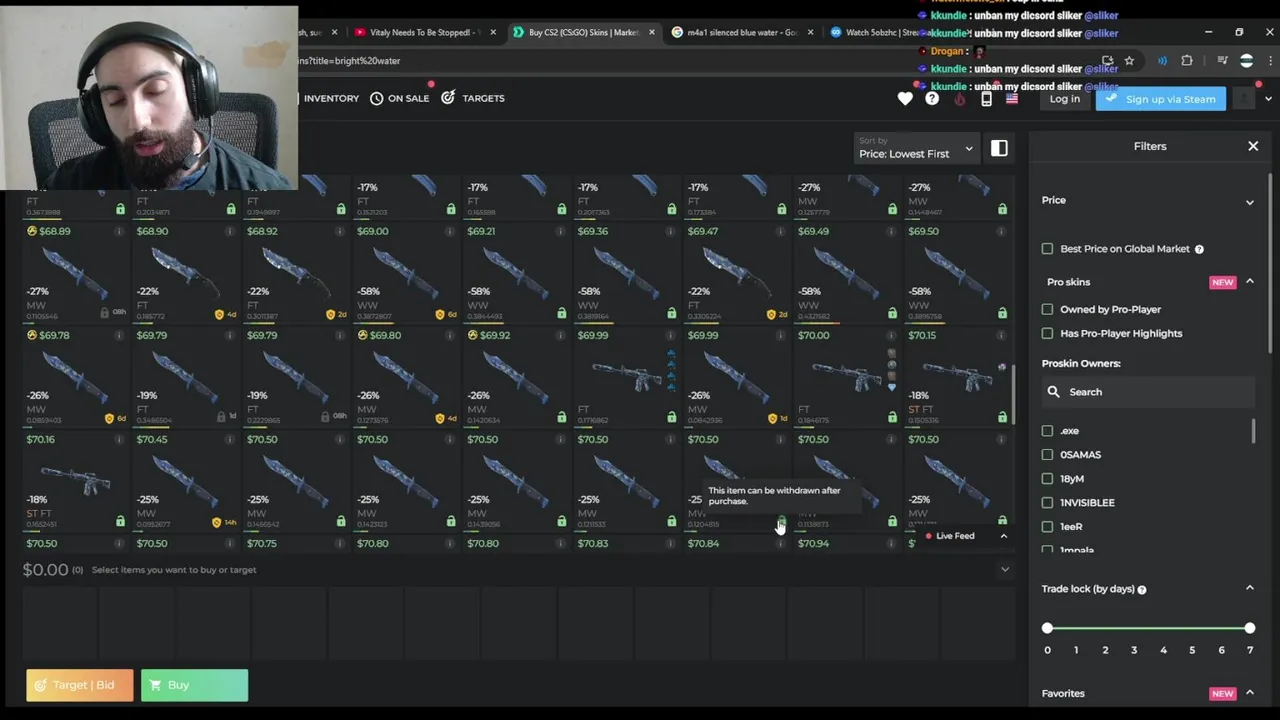Show info for the $70.16 item
The height and width of the screenshot is (720, 1280).
coord(119,439)
